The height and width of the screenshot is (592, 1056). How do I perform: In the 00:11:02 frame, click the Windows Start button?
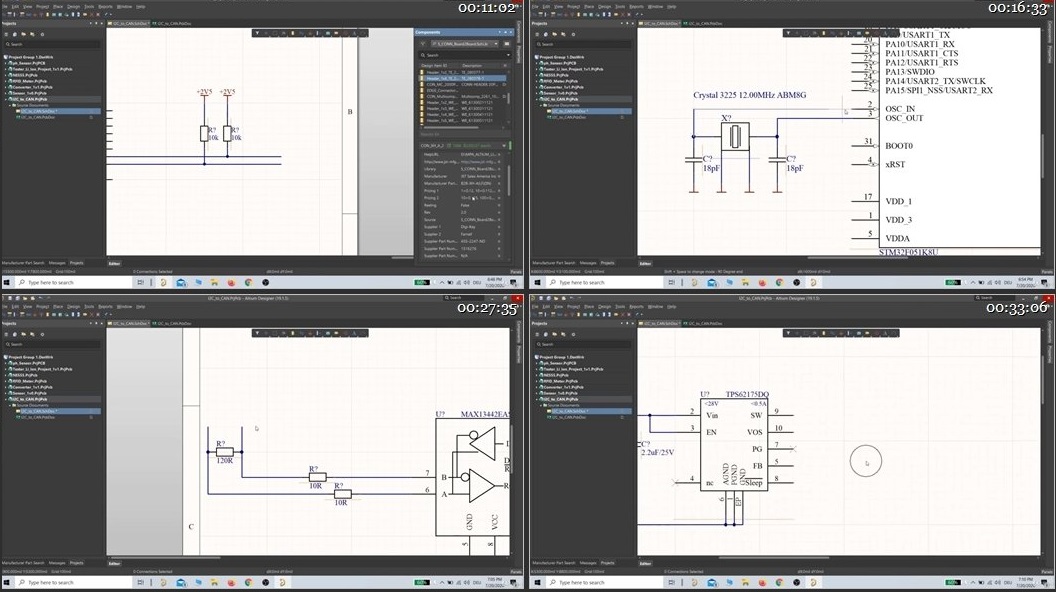coord(7,282)
